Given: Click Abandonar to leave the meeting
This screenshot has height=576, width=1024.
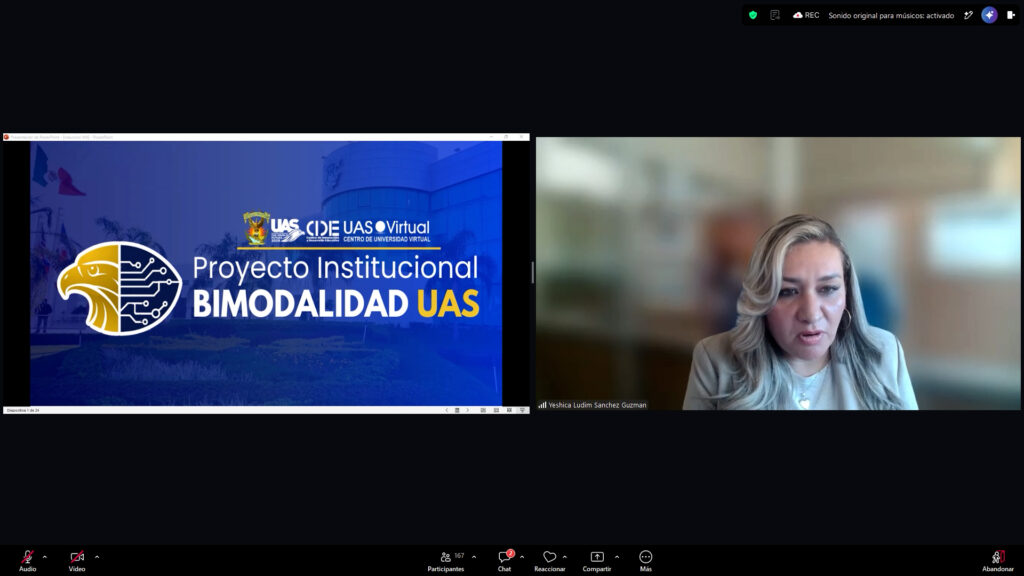Looking at the screenshot, I should pos(998,560).
